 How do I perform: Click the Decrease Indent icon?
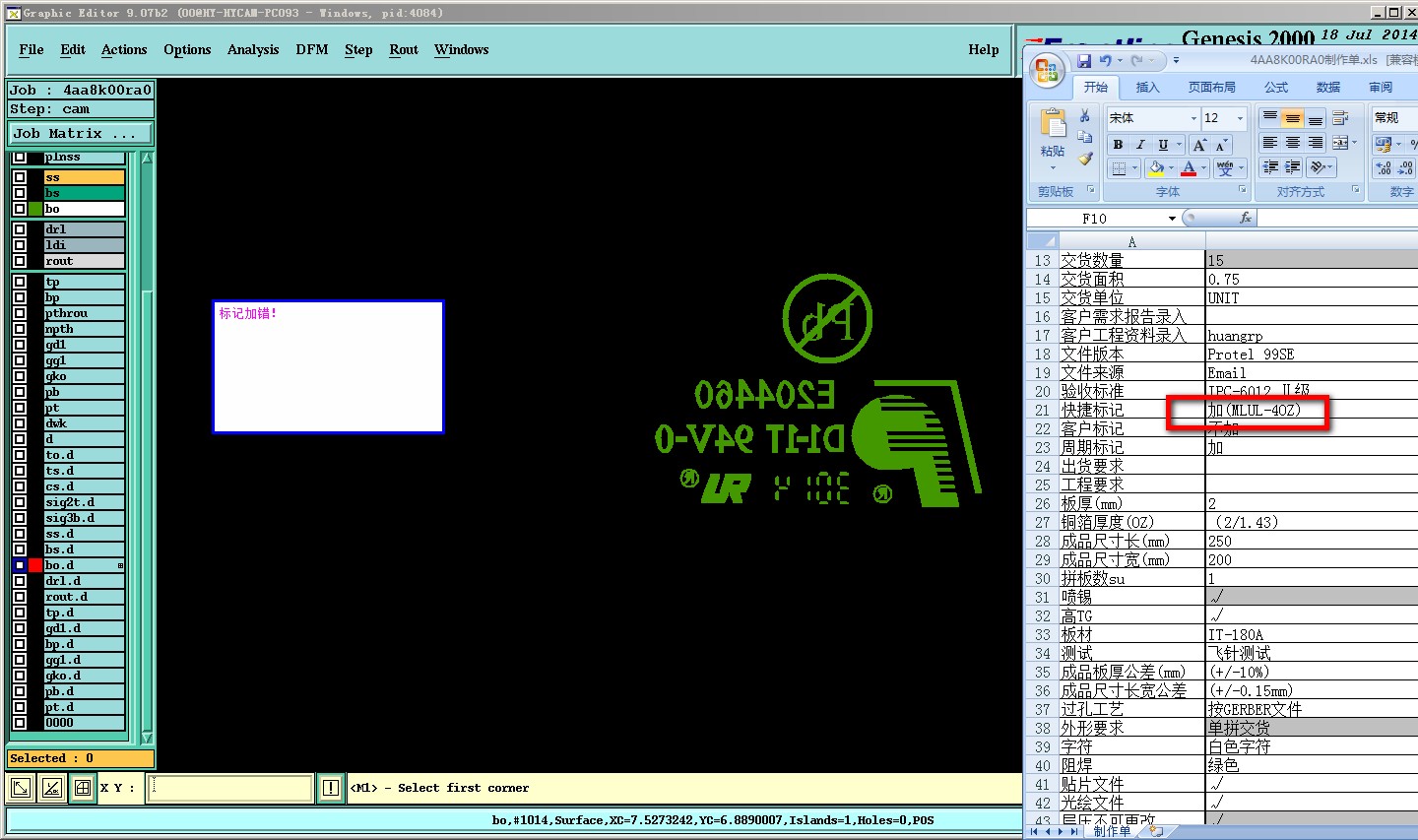[x=1270, y=167]
